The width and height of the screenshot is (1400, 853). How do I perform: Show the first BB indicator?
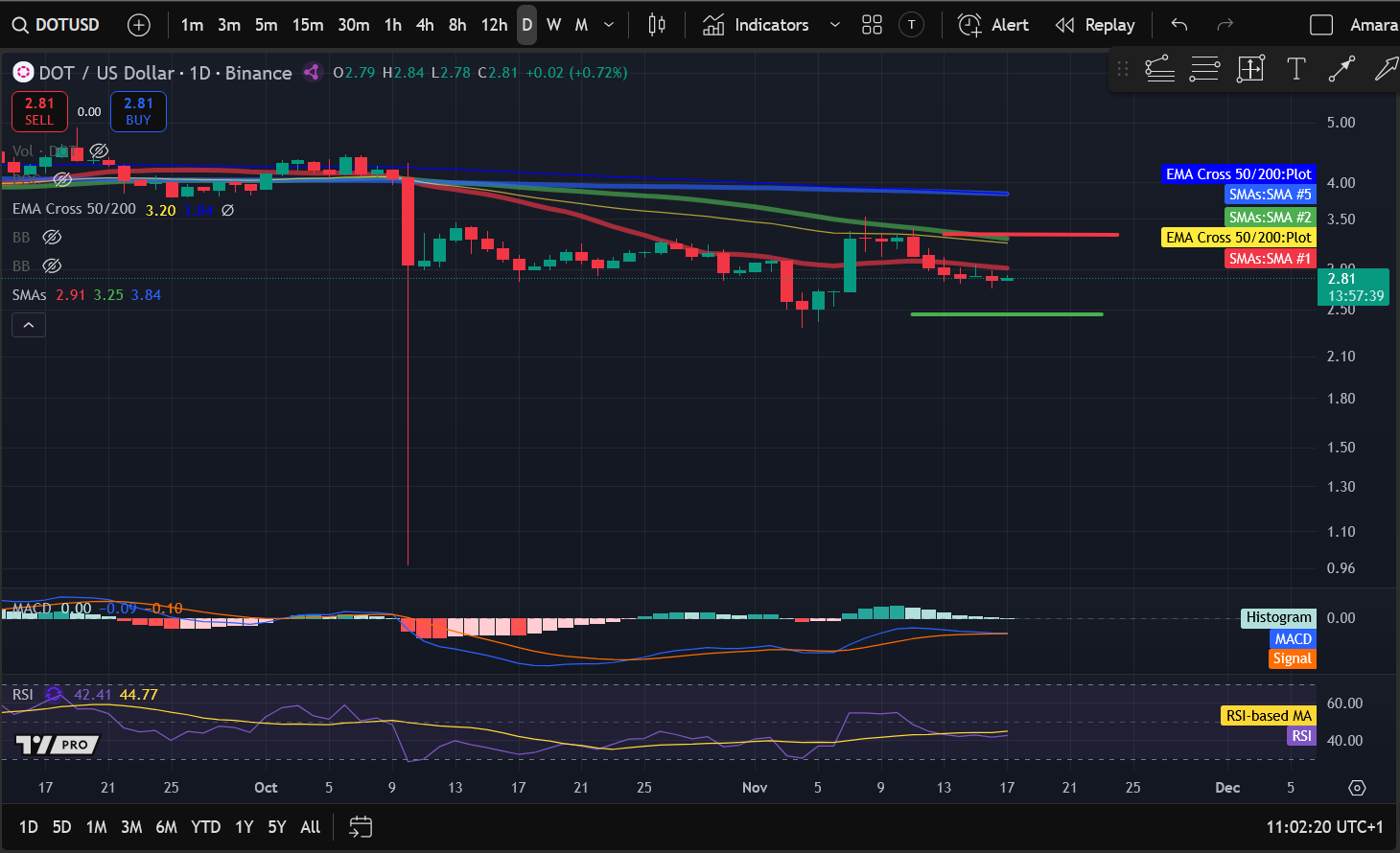(52, 237)
